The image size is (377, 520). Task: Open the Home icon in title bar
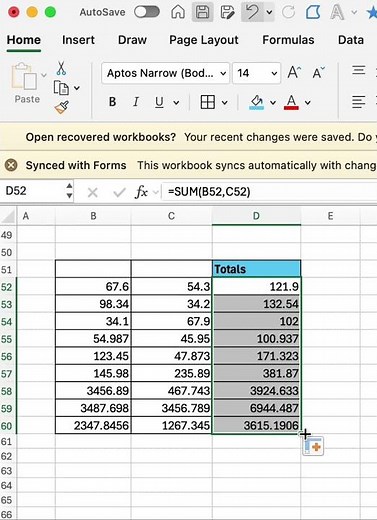[178, 12]
